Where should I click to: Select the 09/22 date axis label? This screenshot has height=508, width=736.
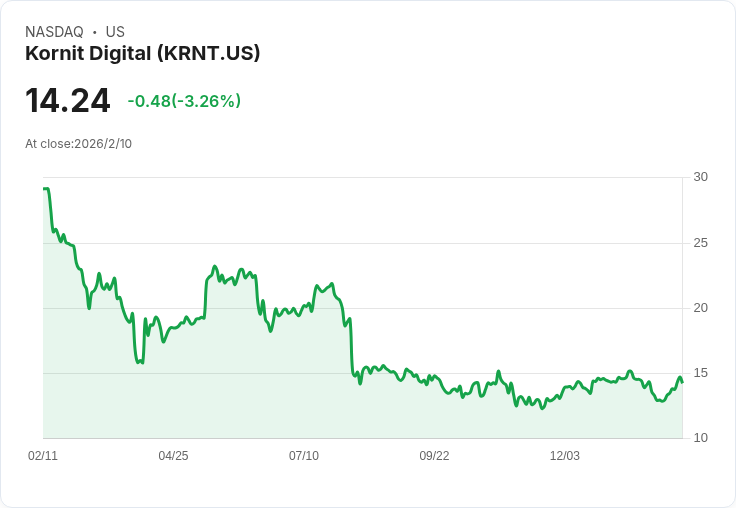[434, 456]
